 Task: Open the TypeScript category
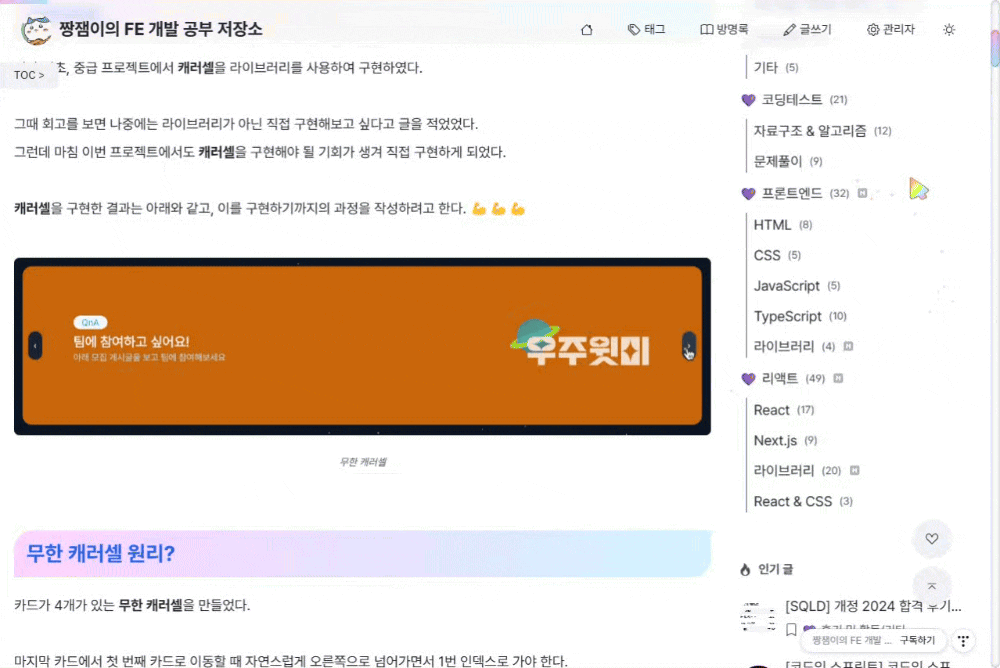[x=800, y=316]
